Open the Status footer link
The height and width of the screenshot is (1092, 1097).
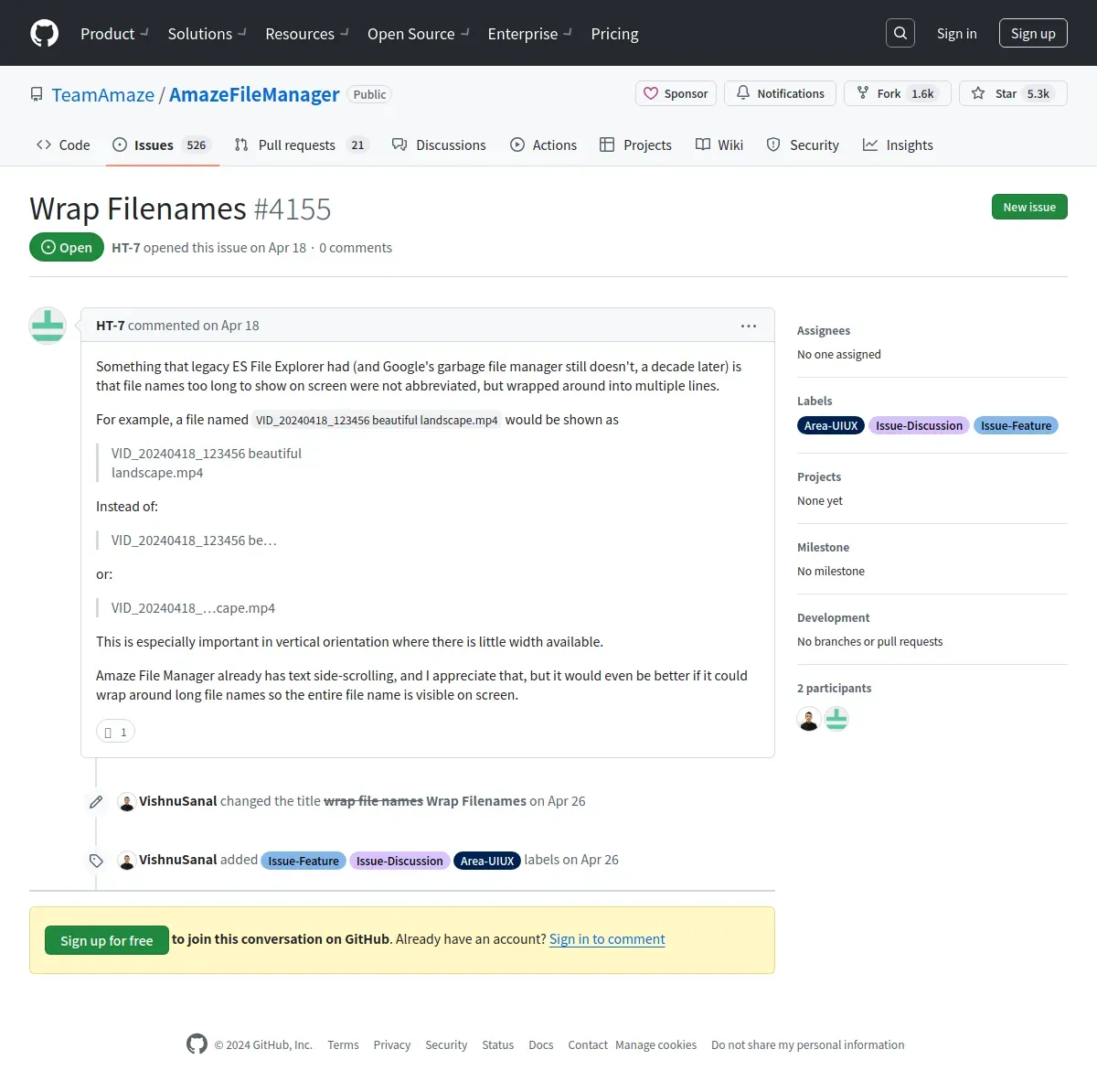tap(498, 1044)
